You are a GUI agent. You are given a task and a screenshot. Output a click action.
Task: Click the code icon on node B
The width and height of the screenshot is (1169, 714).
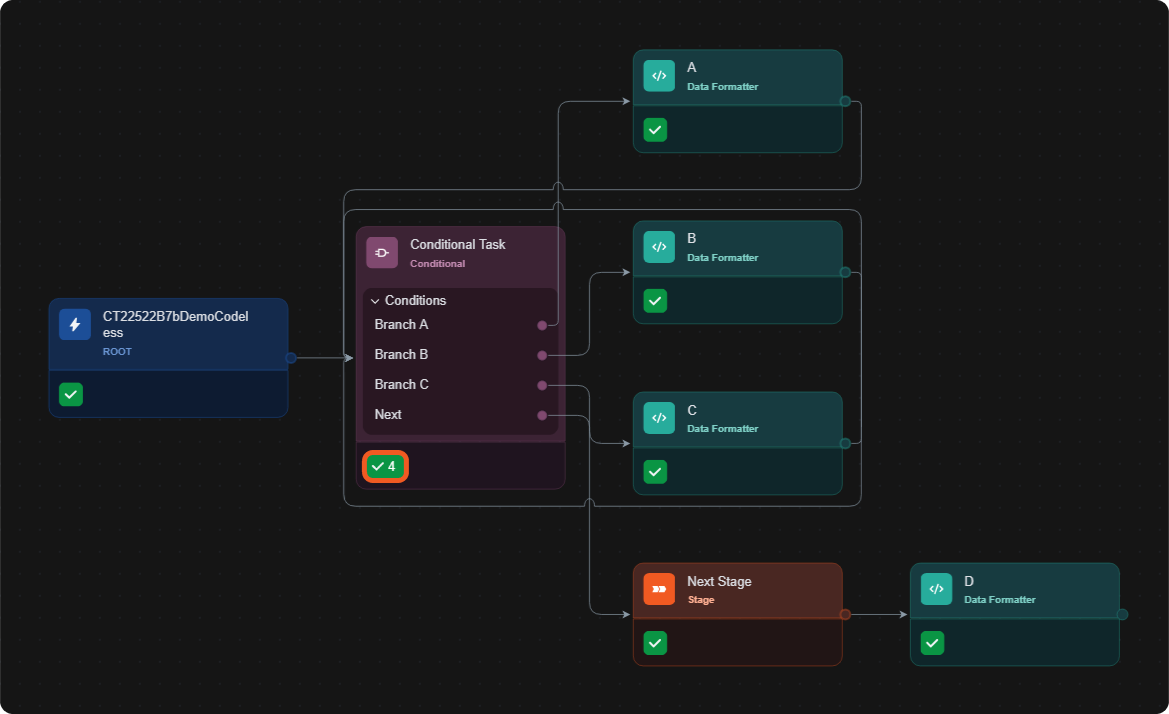click(659, 247)
